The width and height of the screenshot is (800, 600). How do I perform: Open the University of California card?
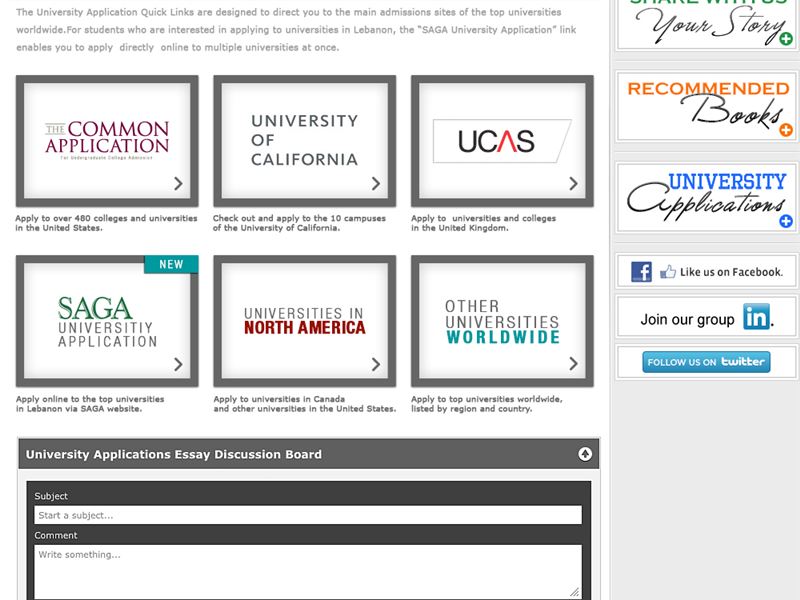click(305, 141)
